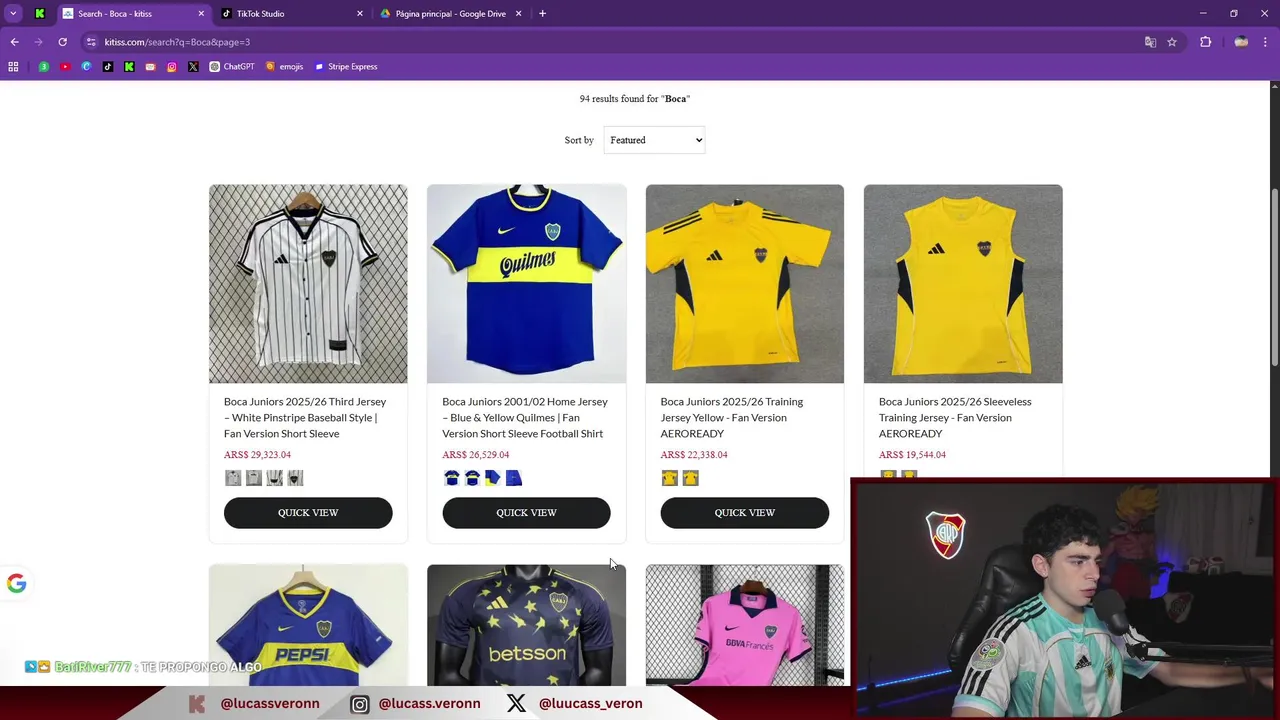Close the TikTok Studio tab

click(x=359, y=14)
